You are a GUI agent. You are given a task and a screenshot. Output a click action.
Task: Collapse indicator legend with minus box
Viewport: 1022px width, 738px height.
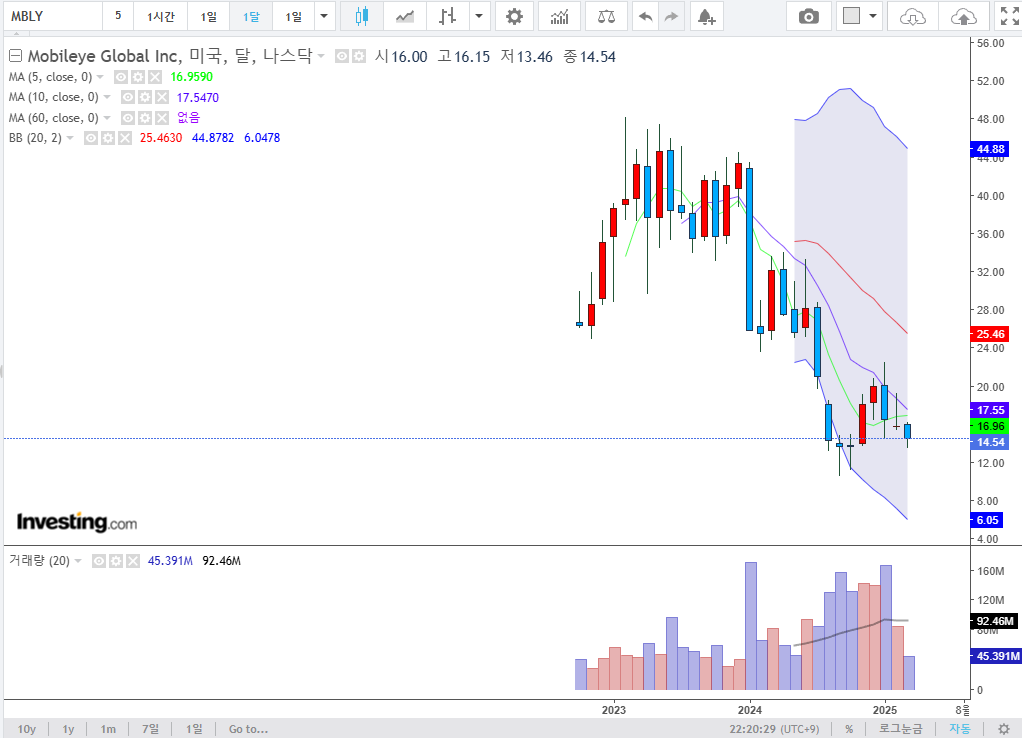coord(15,56)
